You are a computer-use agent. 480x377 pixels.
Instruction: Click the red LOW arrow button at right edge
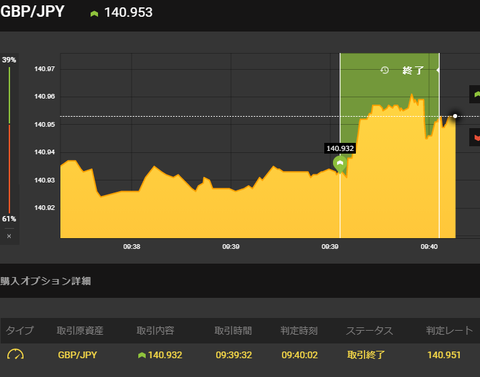point(475,137)
